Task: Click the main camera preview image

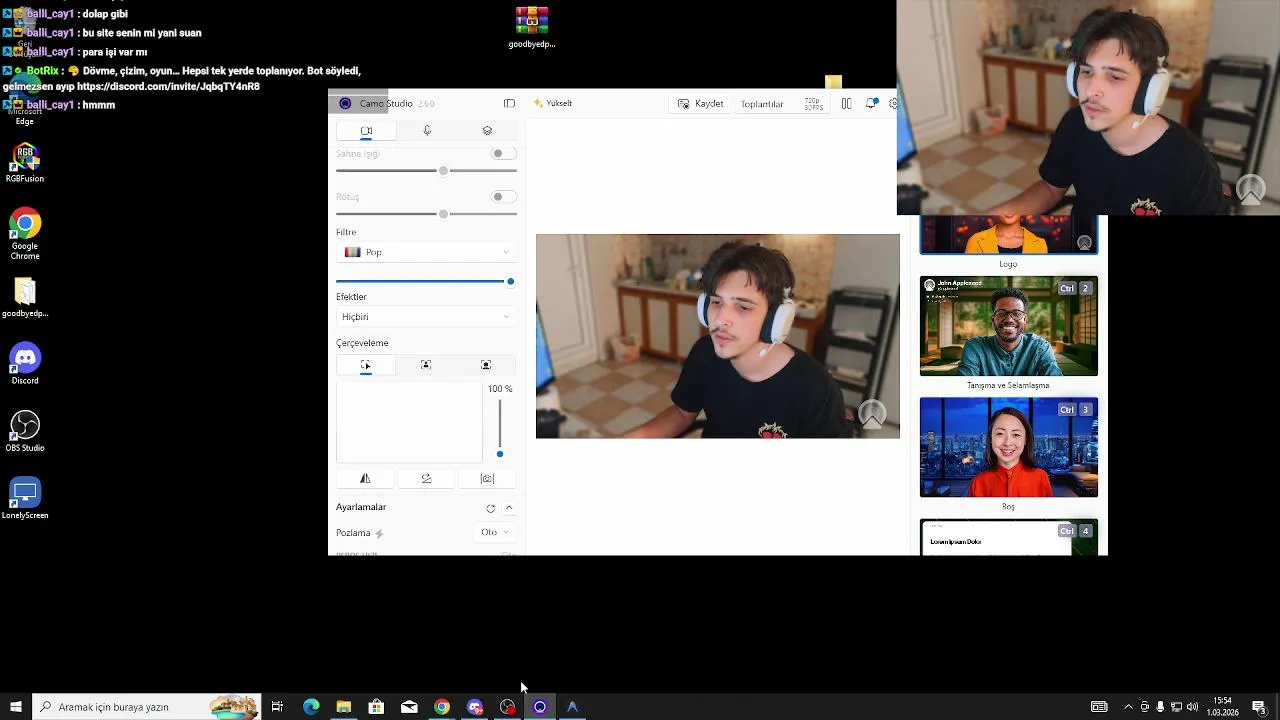Action: [718, 336]
